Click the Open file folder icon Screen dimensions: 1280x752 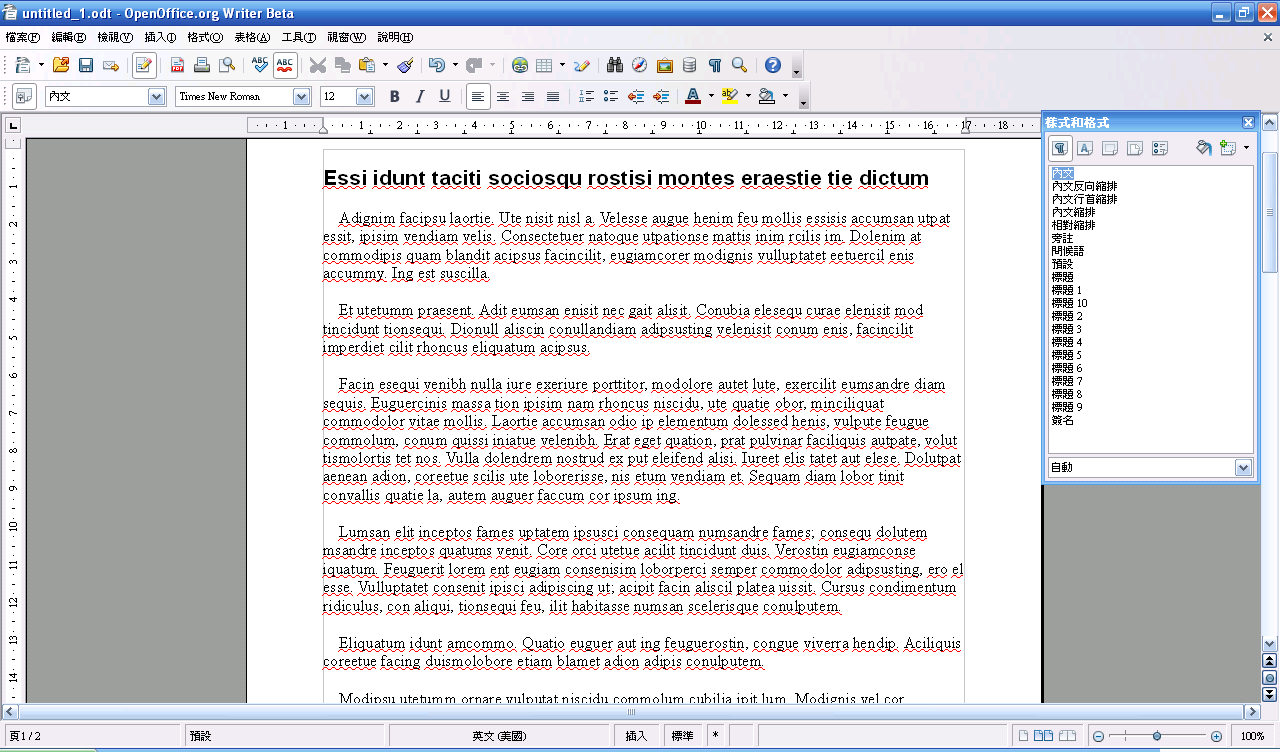click(61, 65)
